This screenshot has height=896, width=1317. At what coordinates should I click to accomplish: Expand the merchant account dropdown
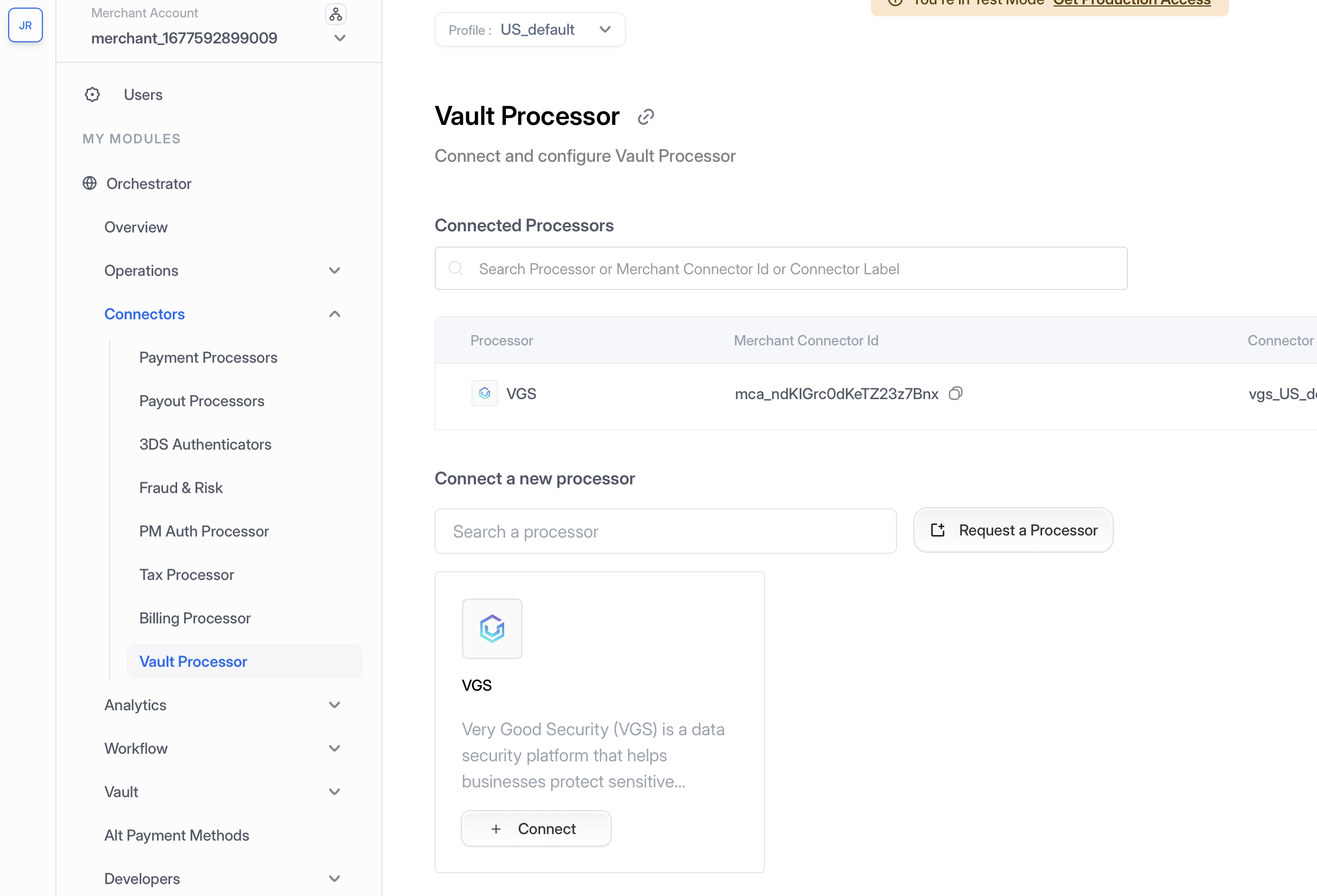[340, 38]
